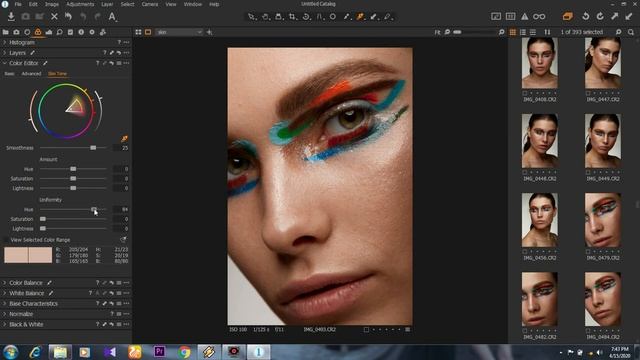
Task: Click the Skin Tone color swatch
Action: [28, 255]
